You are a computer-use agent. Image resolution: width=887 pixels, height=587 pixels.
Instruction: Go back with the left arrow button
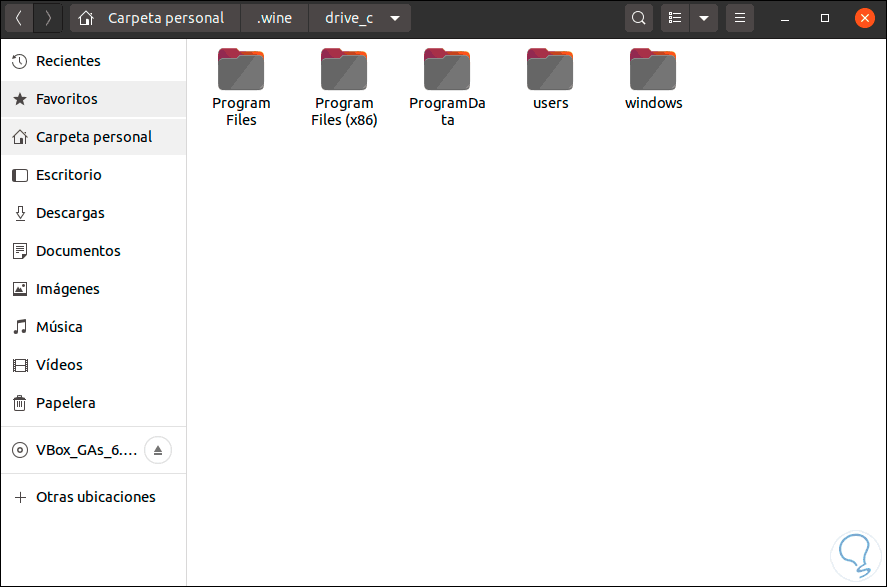[19, 18]
